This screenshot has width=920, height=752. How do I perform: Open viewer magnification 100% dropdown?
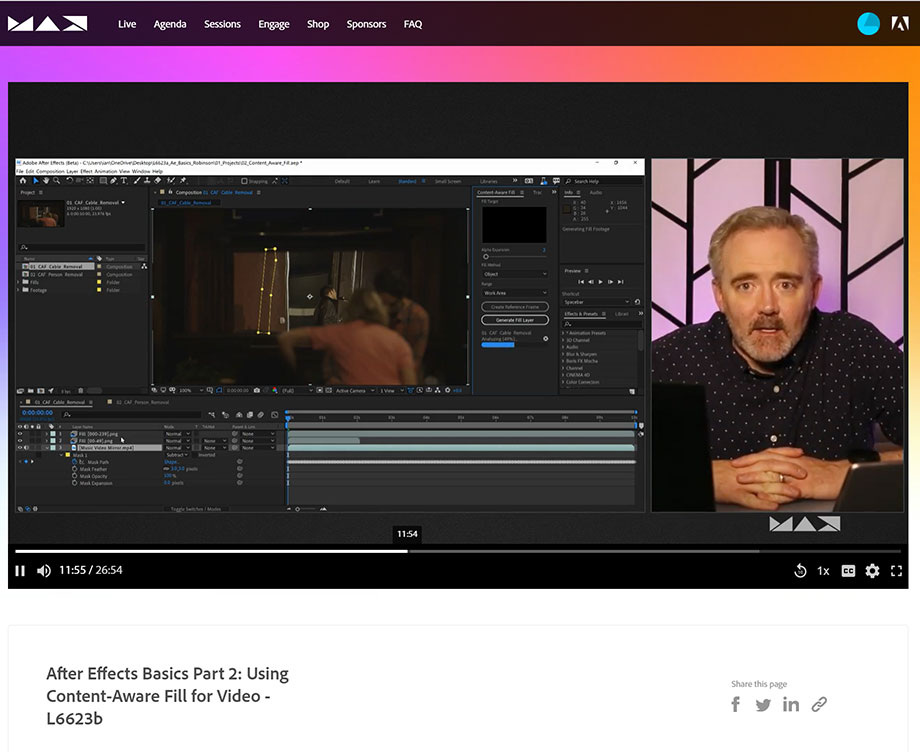pyautogui.click(x=191, y=390)
